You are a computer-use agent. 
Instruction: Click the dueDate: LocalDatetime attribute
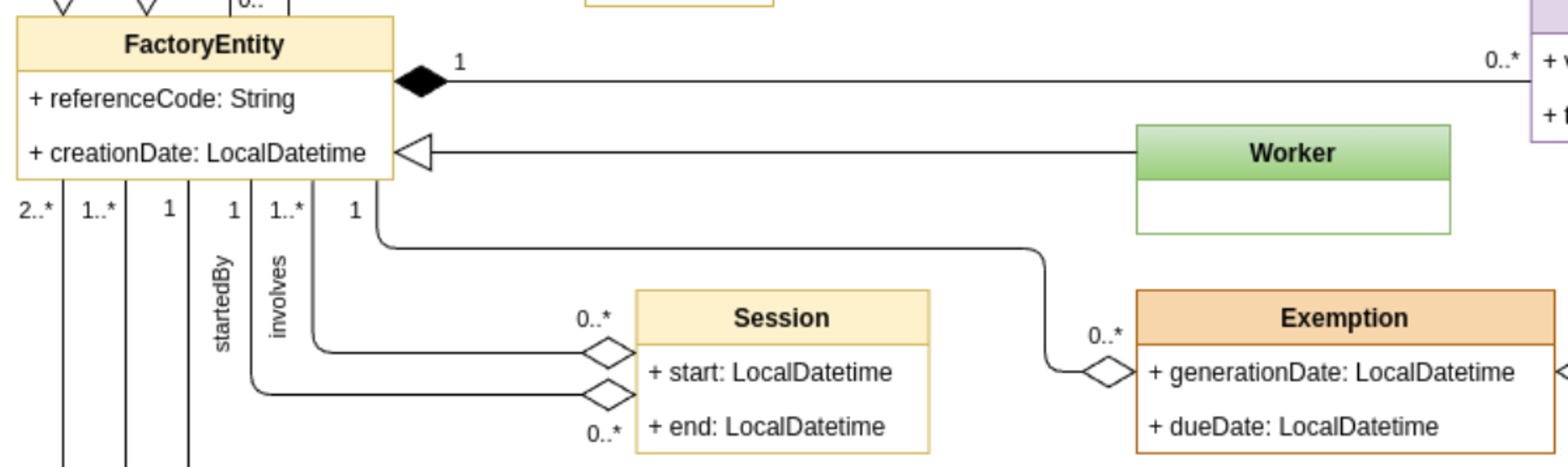pyautogui.click(x=1294, y=426)
